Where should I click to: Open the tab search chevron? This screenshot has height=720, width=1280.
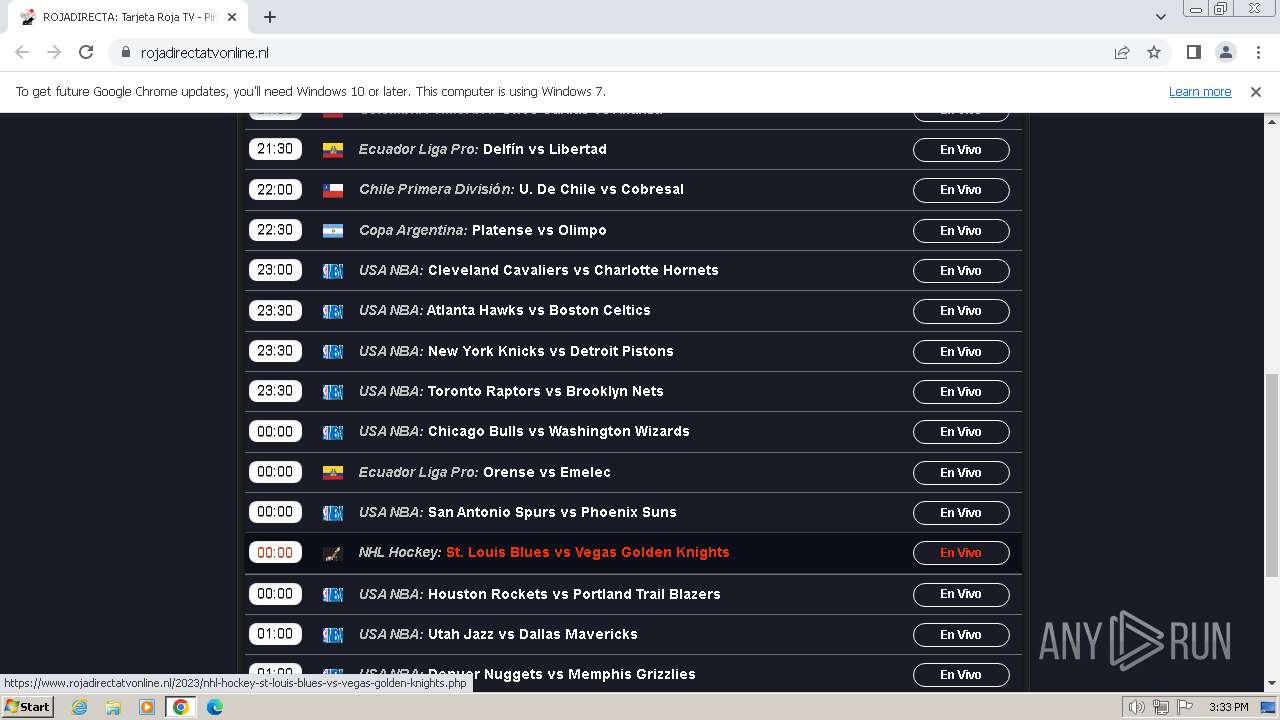point(1161,17)
